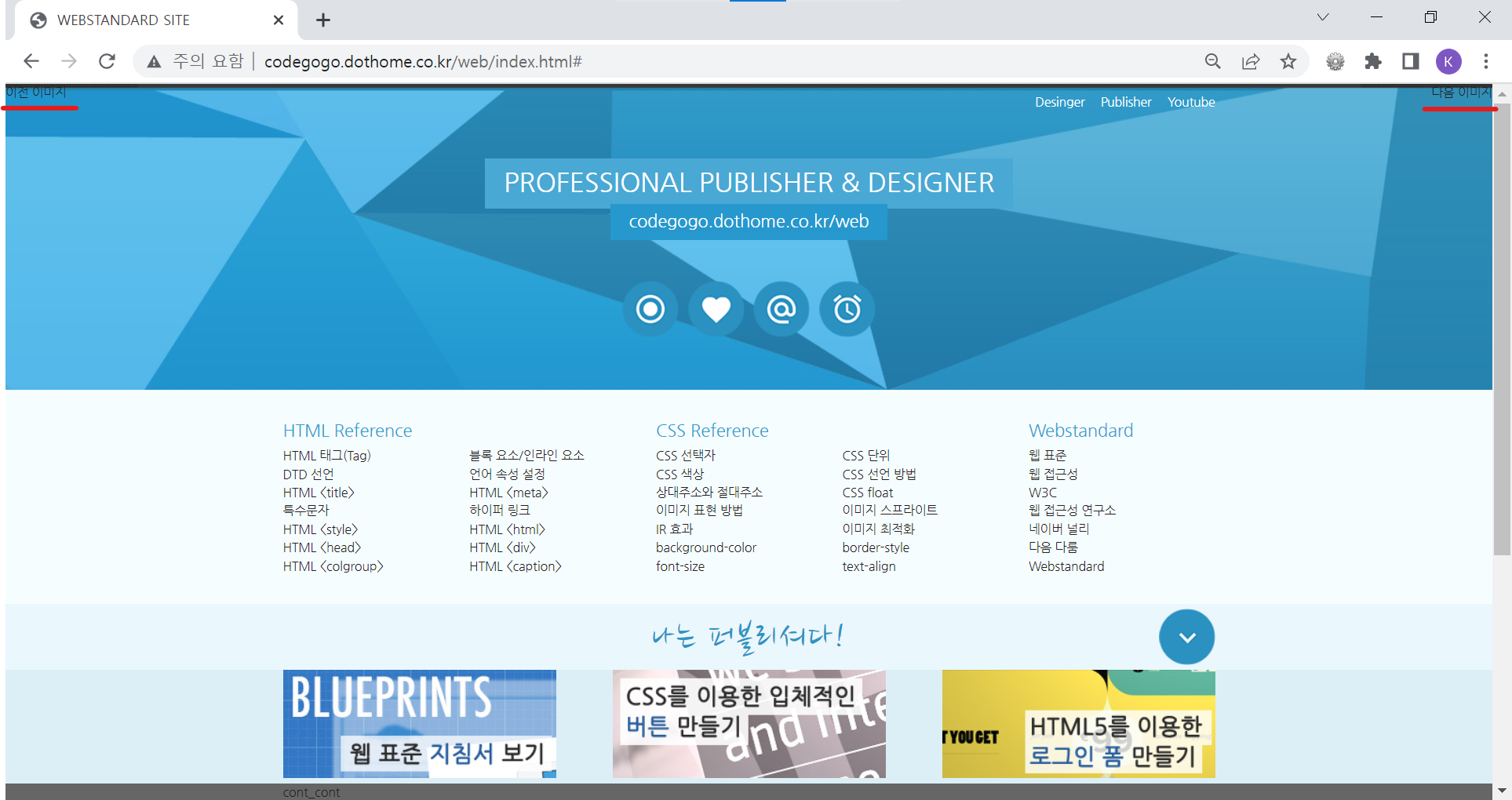
Task: Open the HTML <head> reference link
Action: [322, 547]
